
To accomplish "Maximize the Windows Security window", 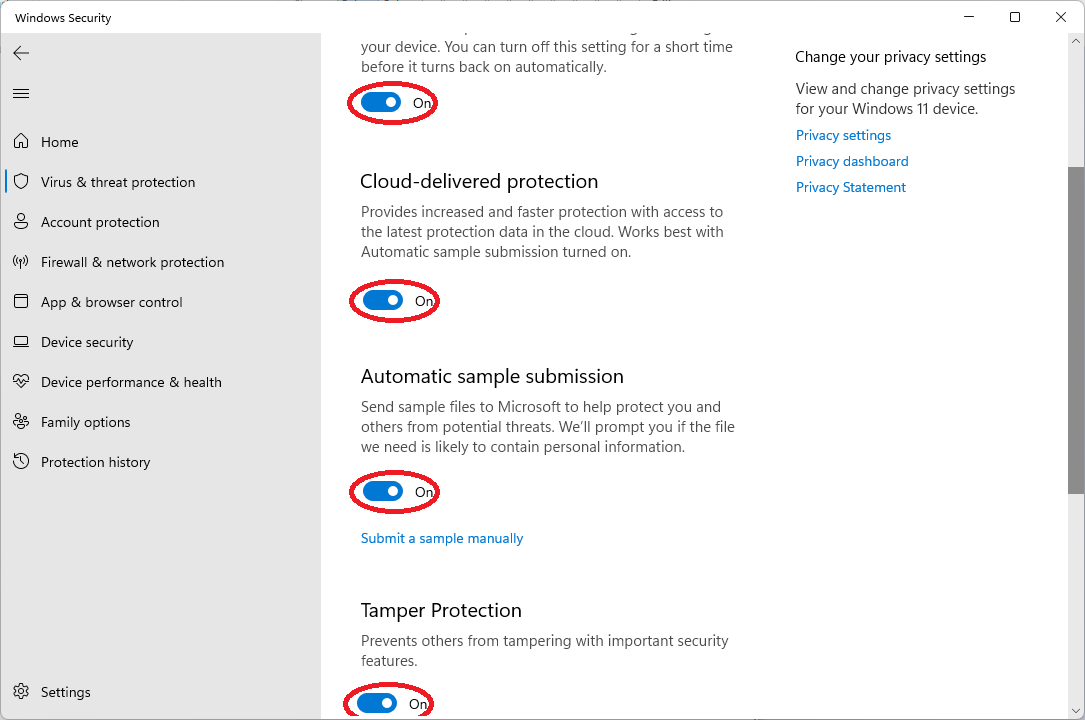I will 1014,17.
